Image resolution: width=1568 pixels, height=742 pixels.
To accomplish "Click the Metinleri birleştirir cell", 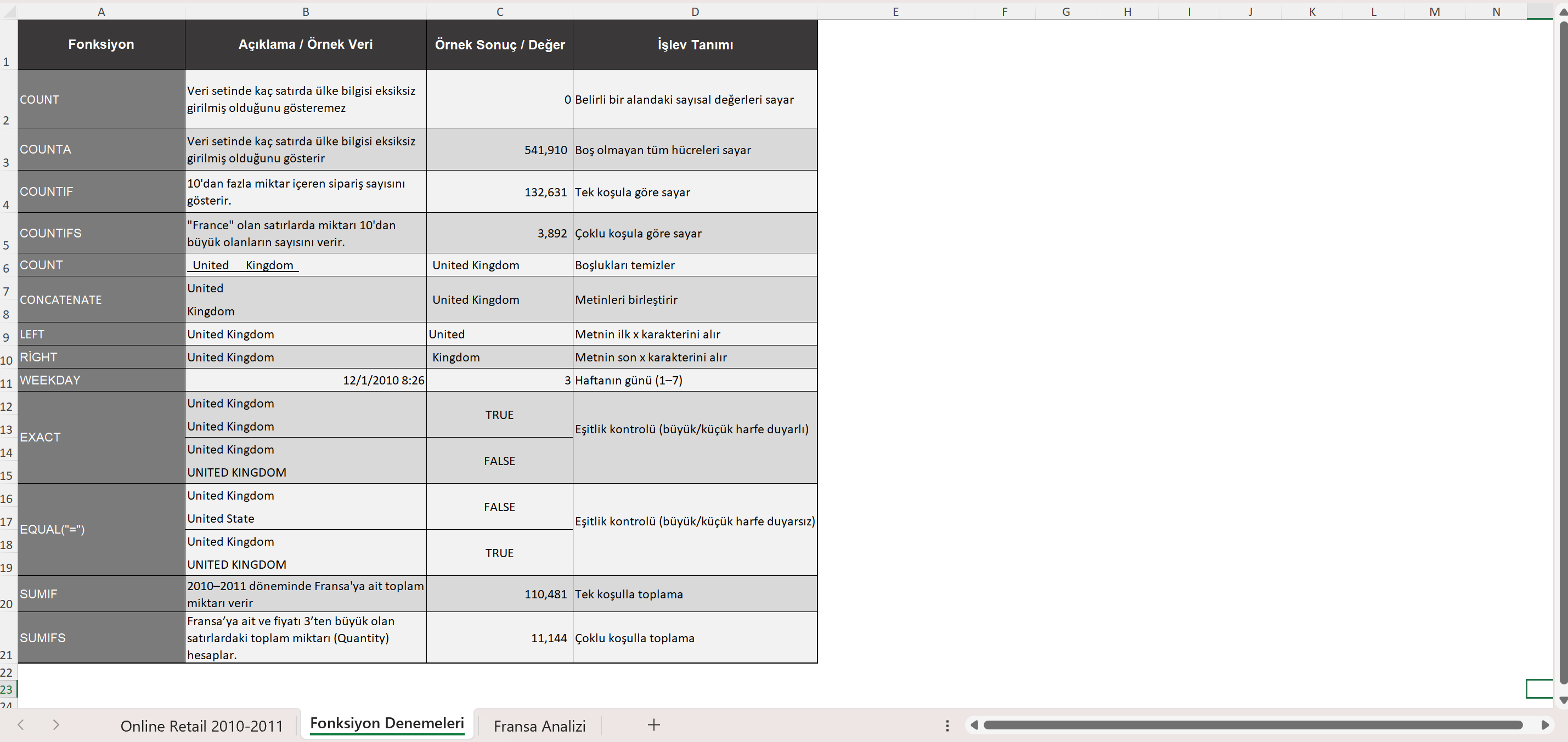I will click(695, 299).
